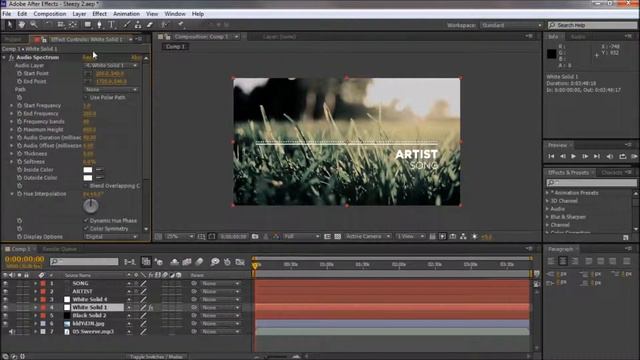Hide the ARTIST layer eye
The height and width of the screenshot is (360, 640).
(x=5, y=291)
